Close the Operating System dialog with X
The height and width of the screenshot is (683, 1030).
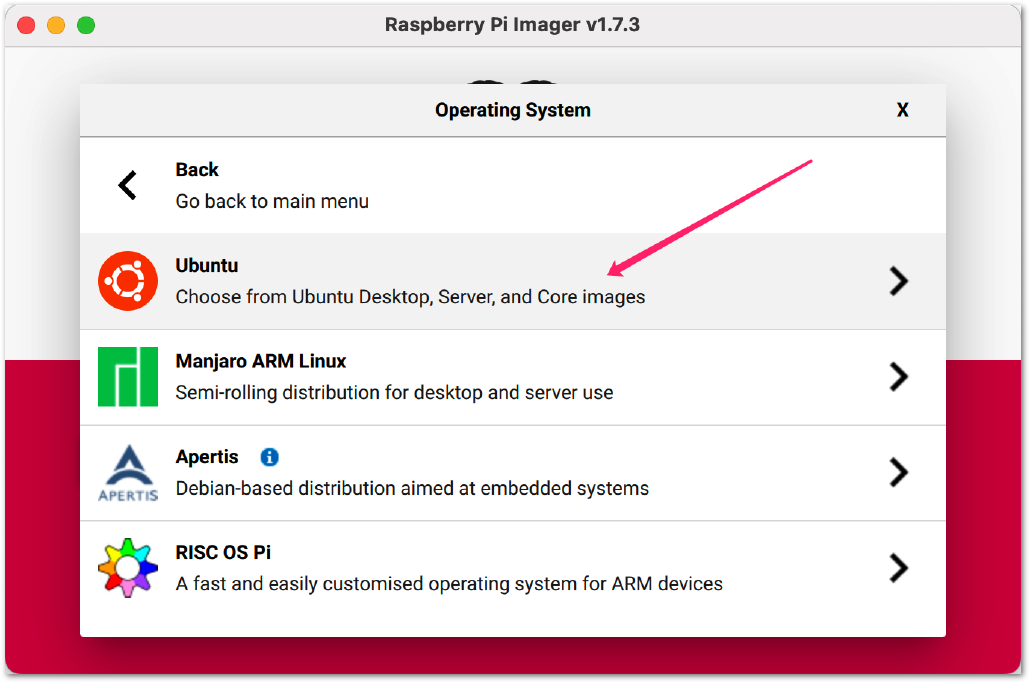pos(903,110)
